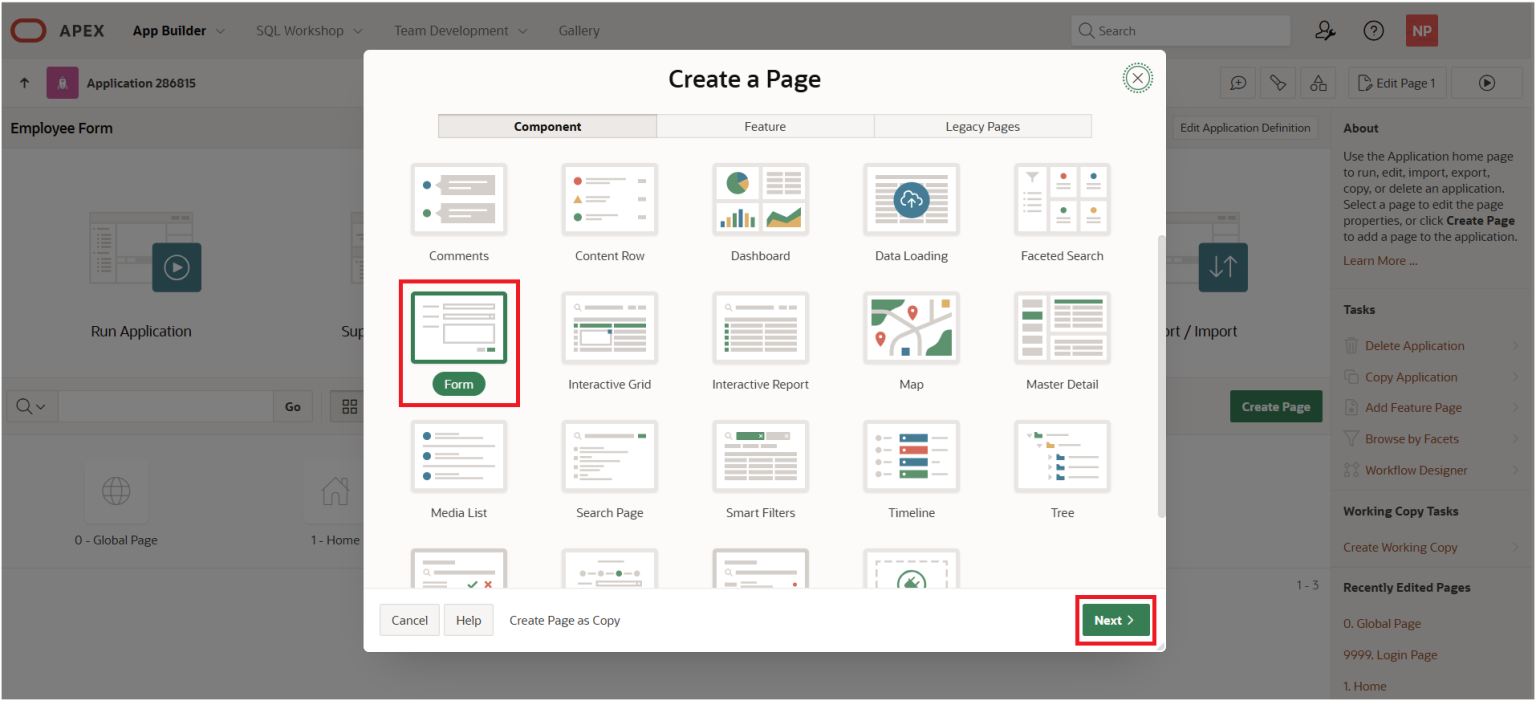Image resolution: width=1536 pixels, height=701 pixels.
Task: Choose the Tree page type
Action: (1061, 470)
